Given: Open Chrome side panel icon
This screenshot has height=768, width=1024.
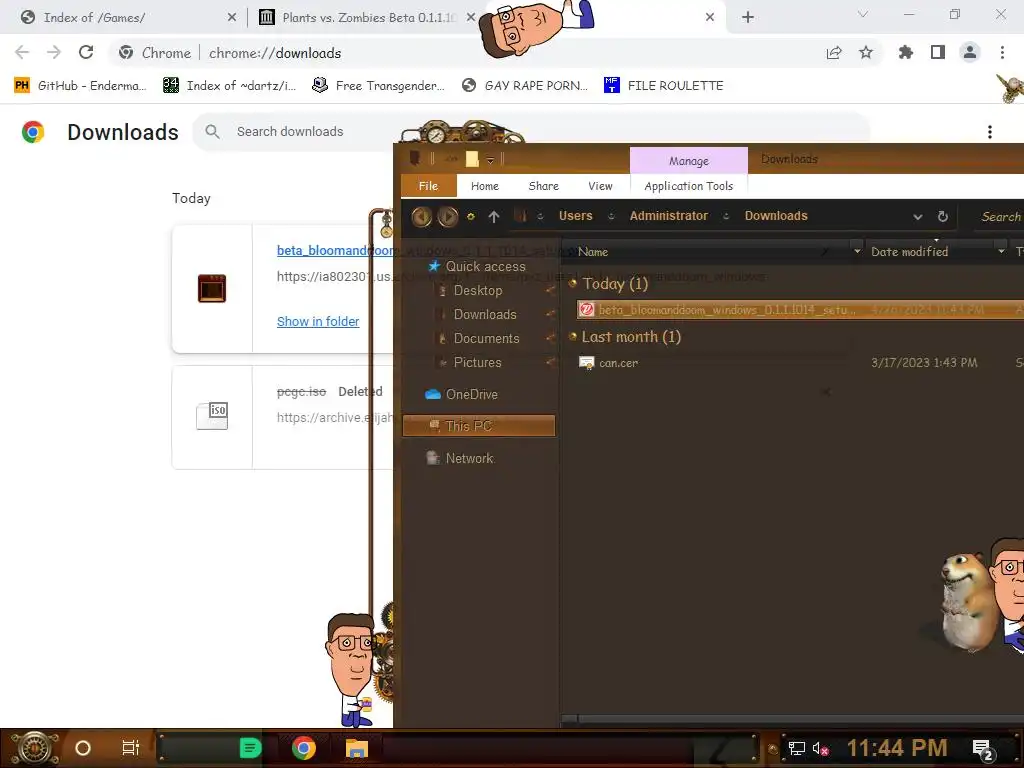Looking at the screenshot, I should point(938,52).
